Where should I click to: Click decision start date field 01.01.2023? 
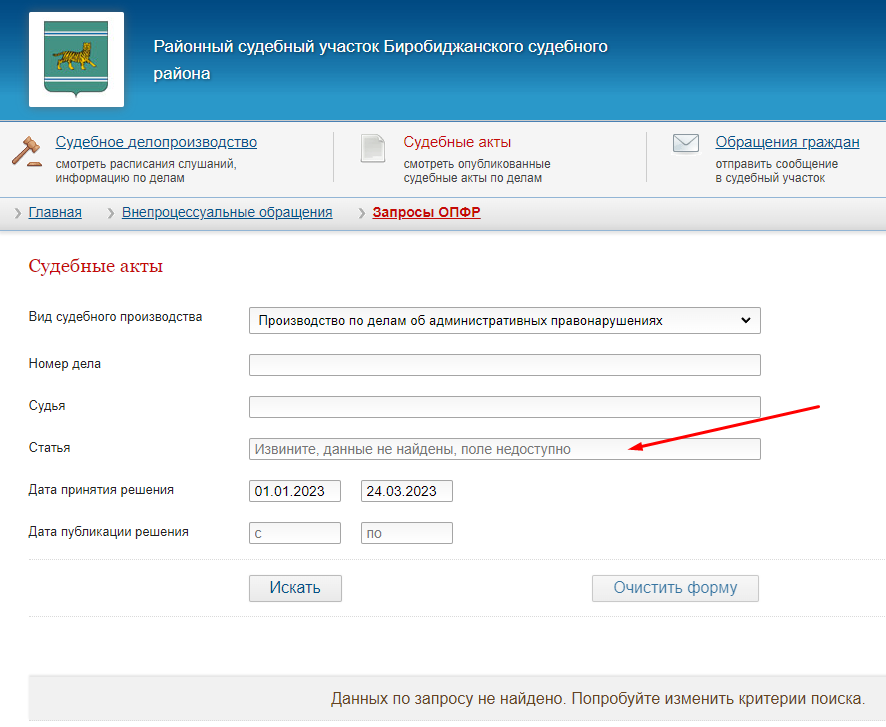[295, 491]
